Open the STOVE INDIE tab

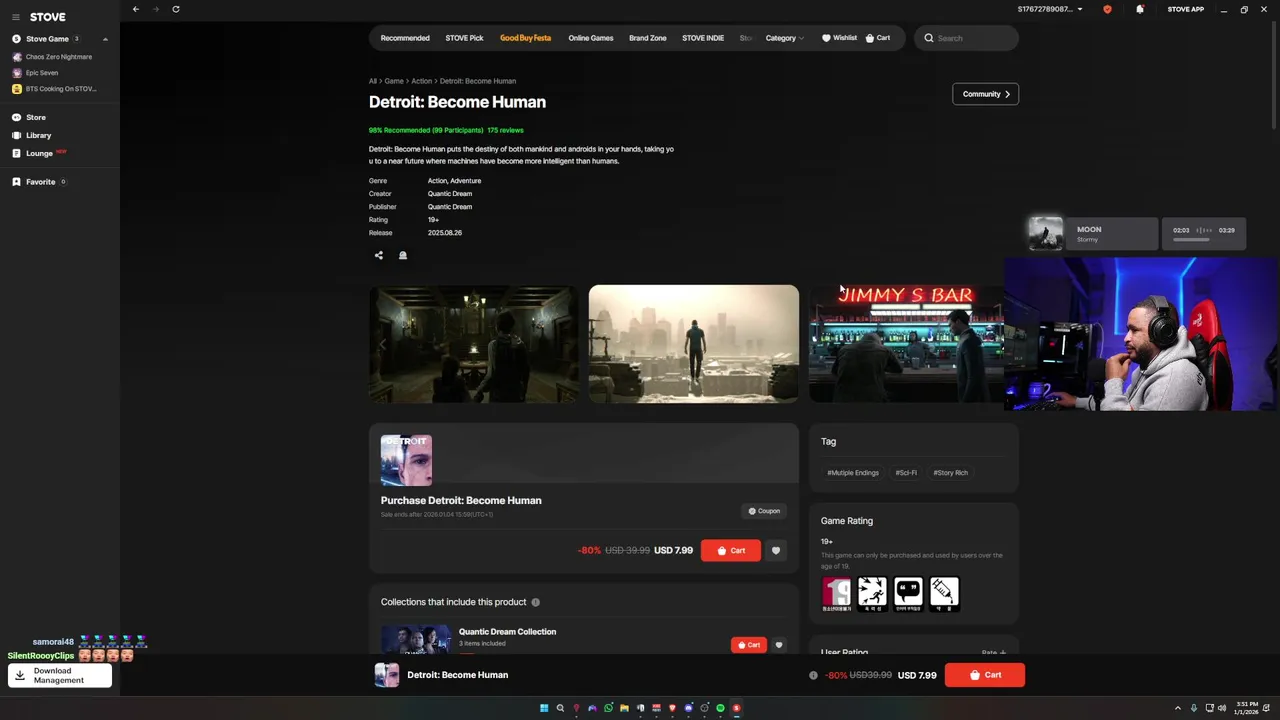pos(703,38)
